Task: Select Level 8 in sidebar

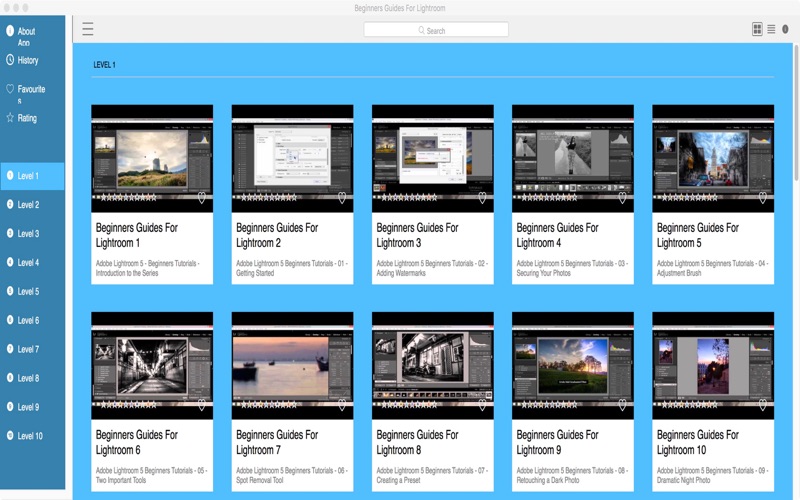Action: [32, 378]
